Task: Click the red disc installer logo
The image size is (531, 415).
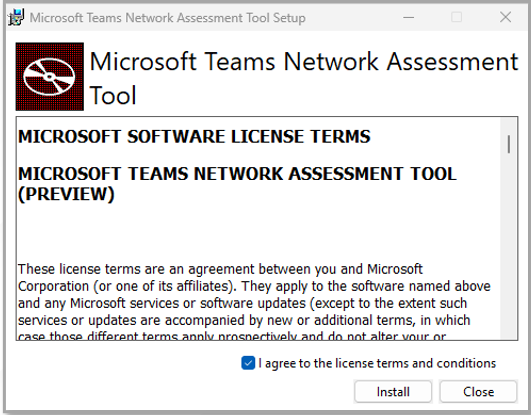Action: 50,77
